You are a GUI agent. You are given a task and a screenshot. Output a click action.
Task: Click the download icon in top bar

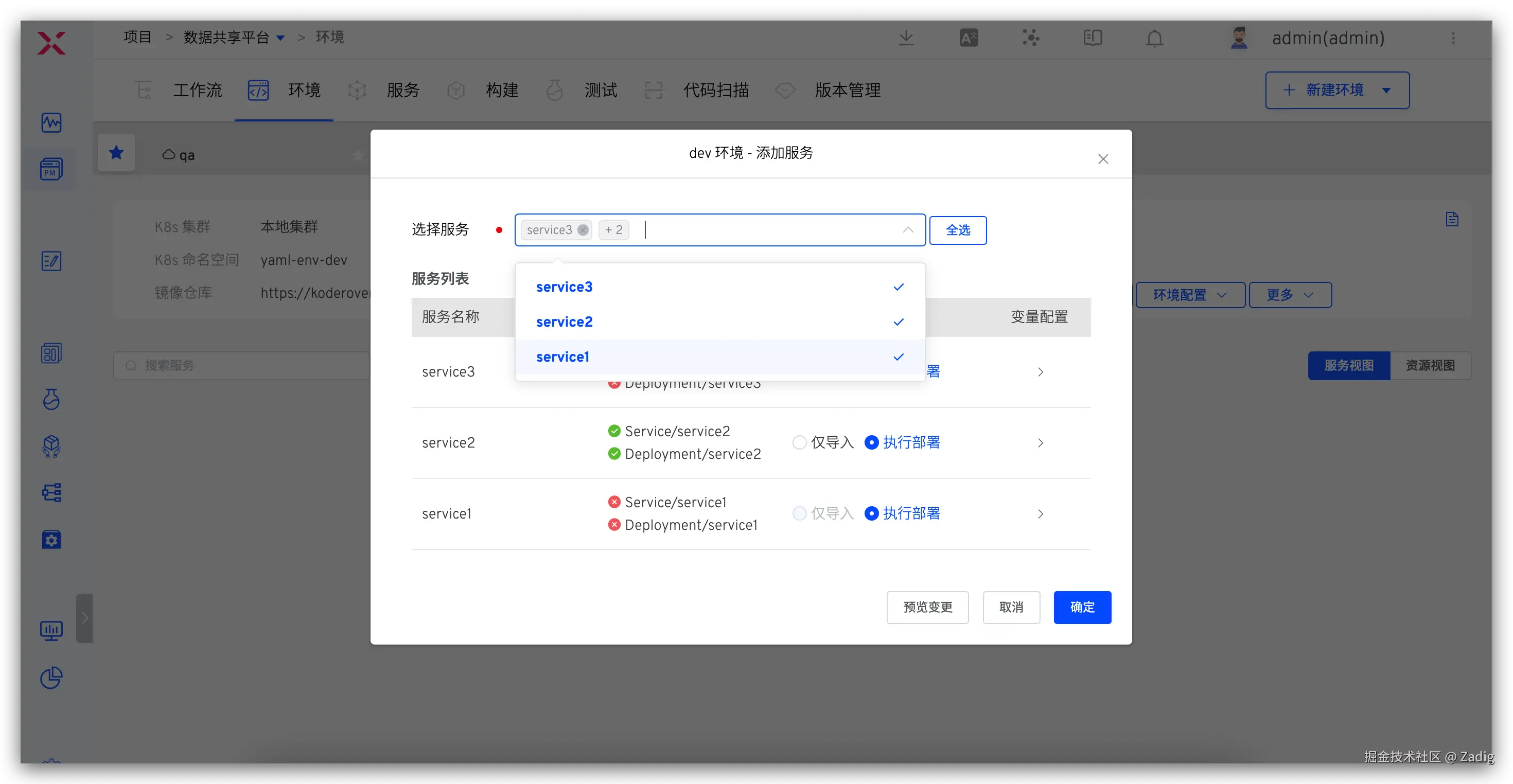click(x=906, y=38)
